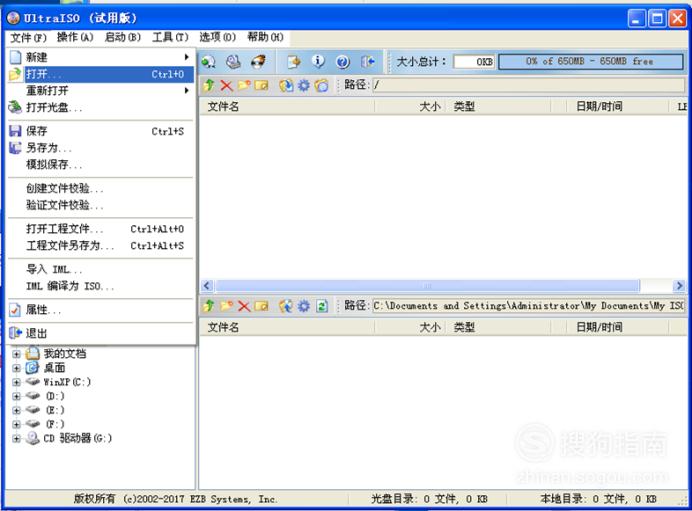Choose 创建文件校验... menu entry
The width and height of the screenshot is (692, 511).
(x=101, y=188)
